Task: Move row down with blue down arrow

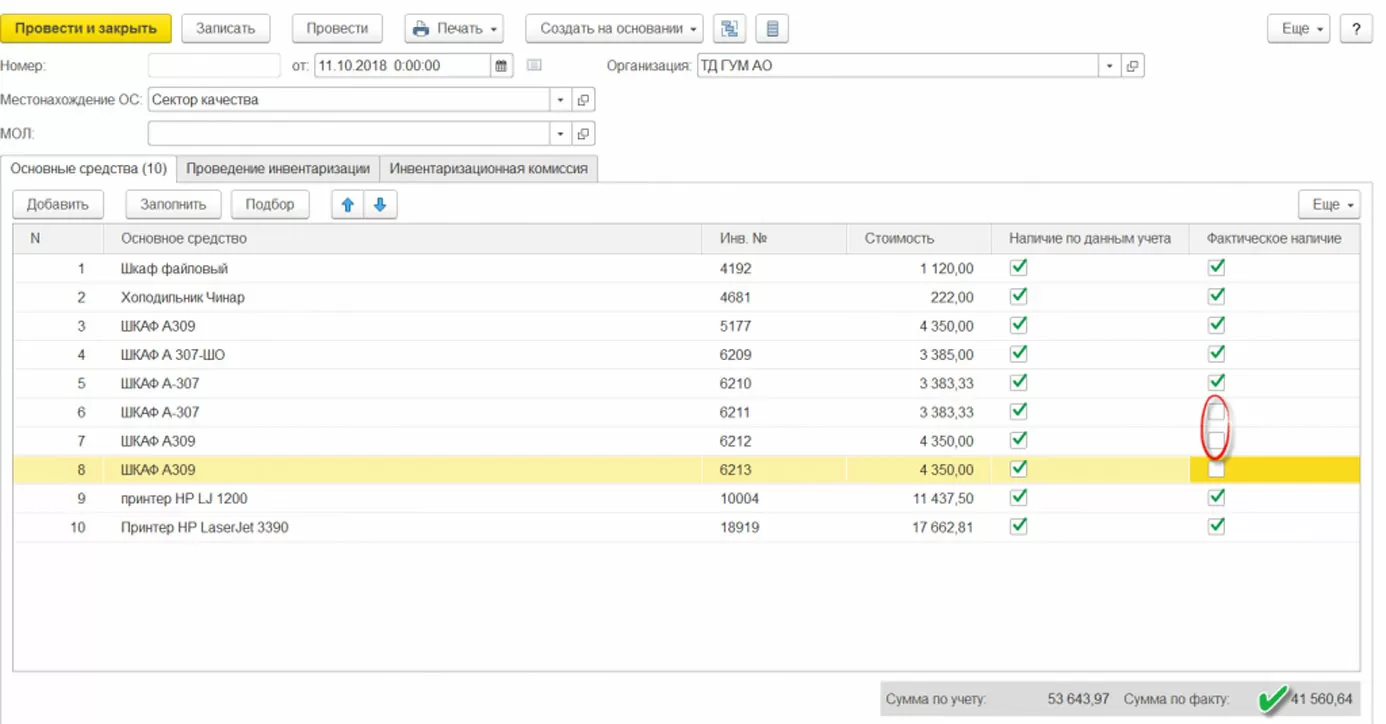Action: tap(380, 204)
